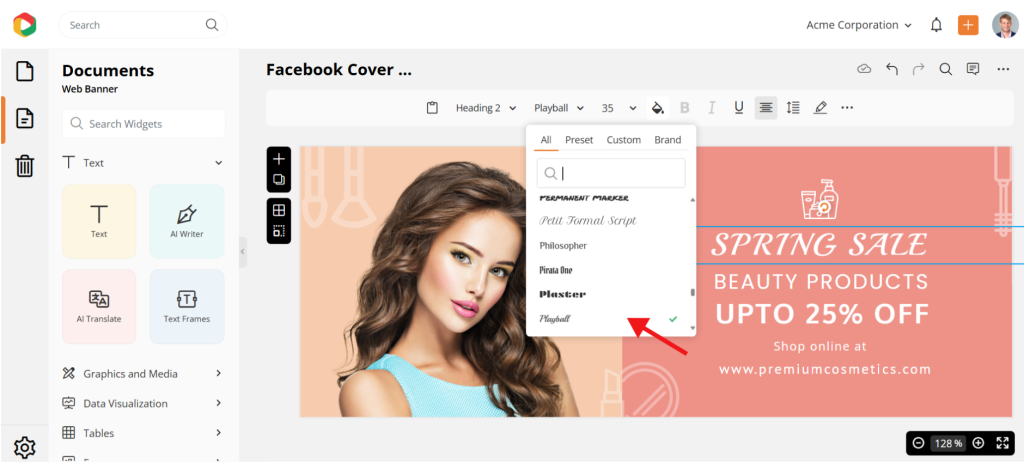
Task: Open the trash bin in sidebar
Action: pyautogui.click(x=25, y=166)
